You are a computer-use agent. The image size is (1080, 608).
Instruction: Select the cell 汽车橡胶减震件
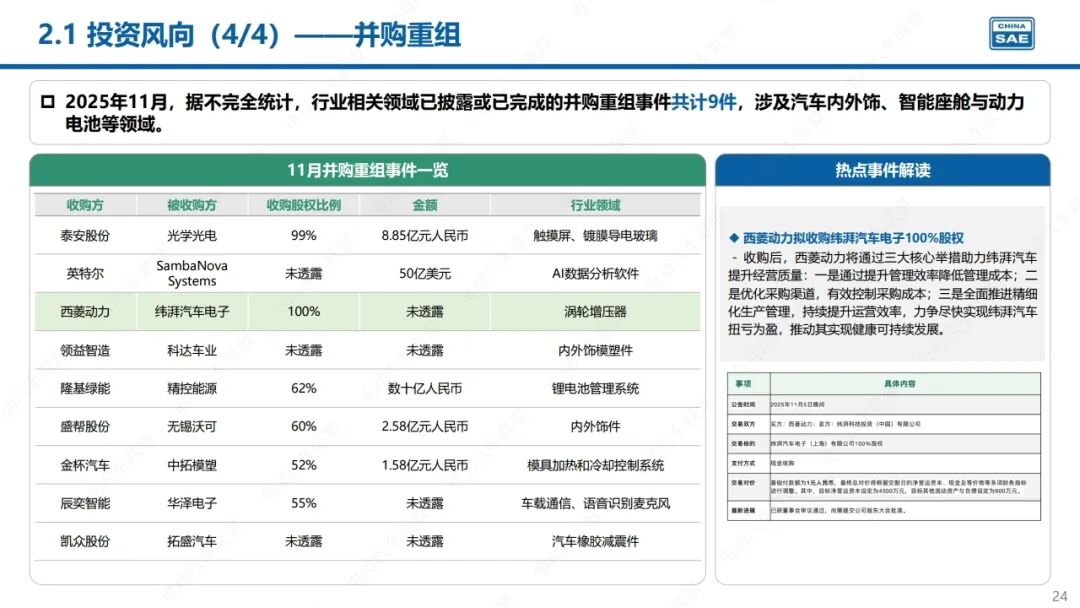595,542
